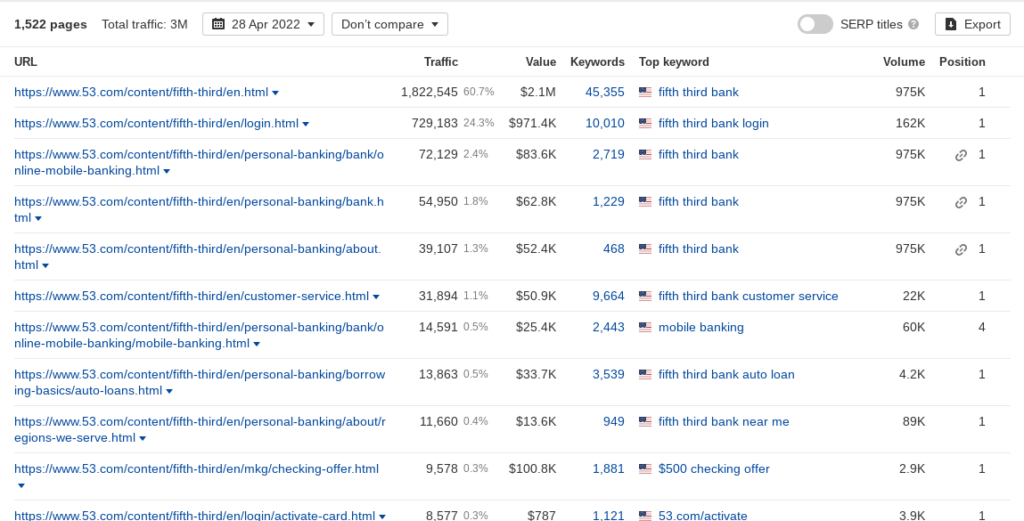Expand dropdown arrow next to en.html URL
Image resolution: width=1024 pixels, height=521 pixels.
[x=276, y=93]
